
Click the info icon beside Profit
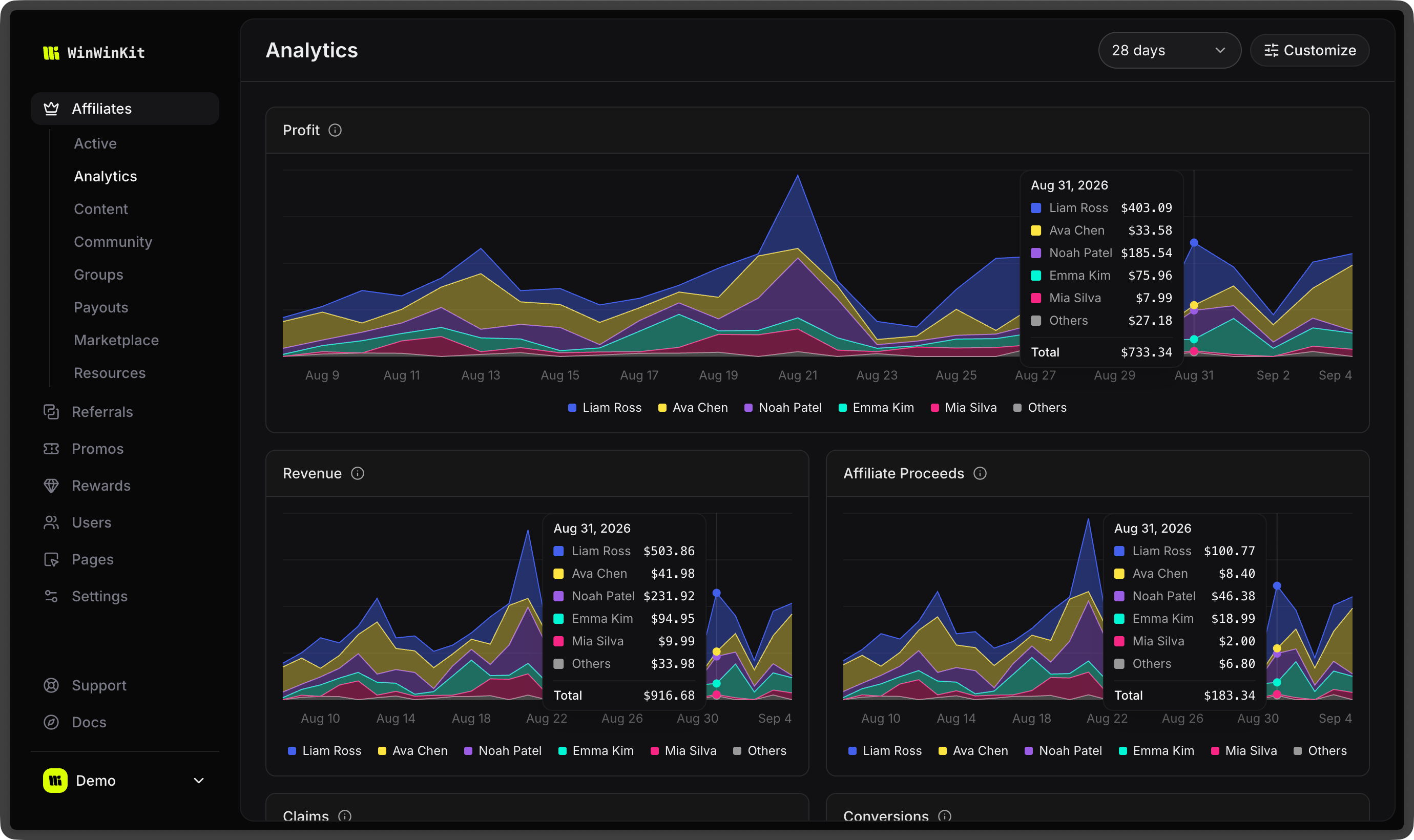click(335, 130)
